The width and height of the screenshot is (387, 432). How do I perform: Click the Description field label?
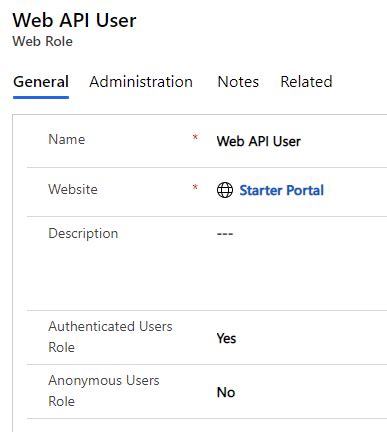click(x=83, y=234)
